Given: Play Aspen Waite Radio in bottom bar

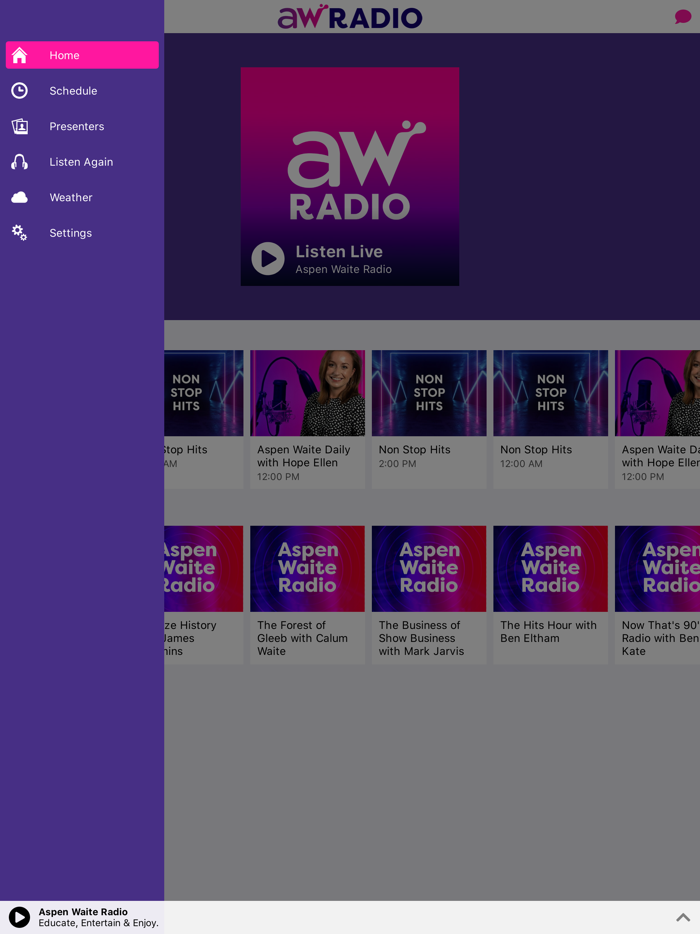Looking at the screenshot, I should (19, 917).
